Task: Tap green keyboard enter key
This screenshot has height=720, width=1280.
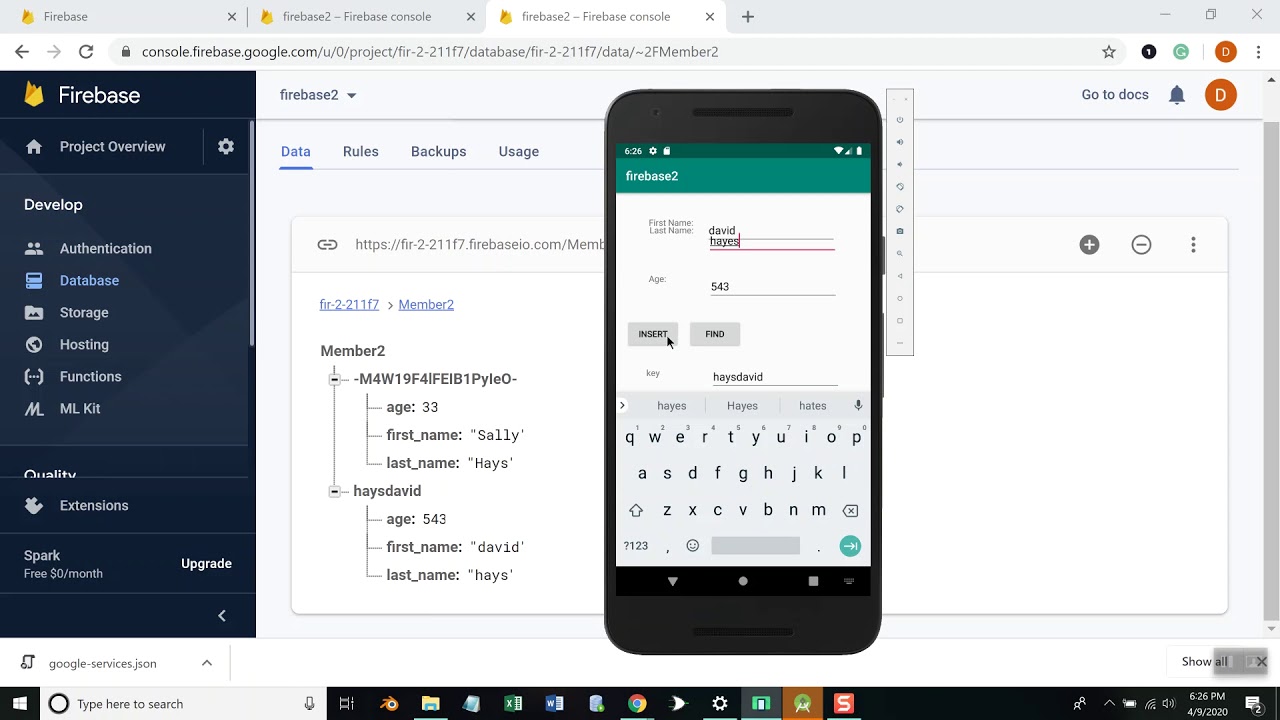Action: coord(850,546)
